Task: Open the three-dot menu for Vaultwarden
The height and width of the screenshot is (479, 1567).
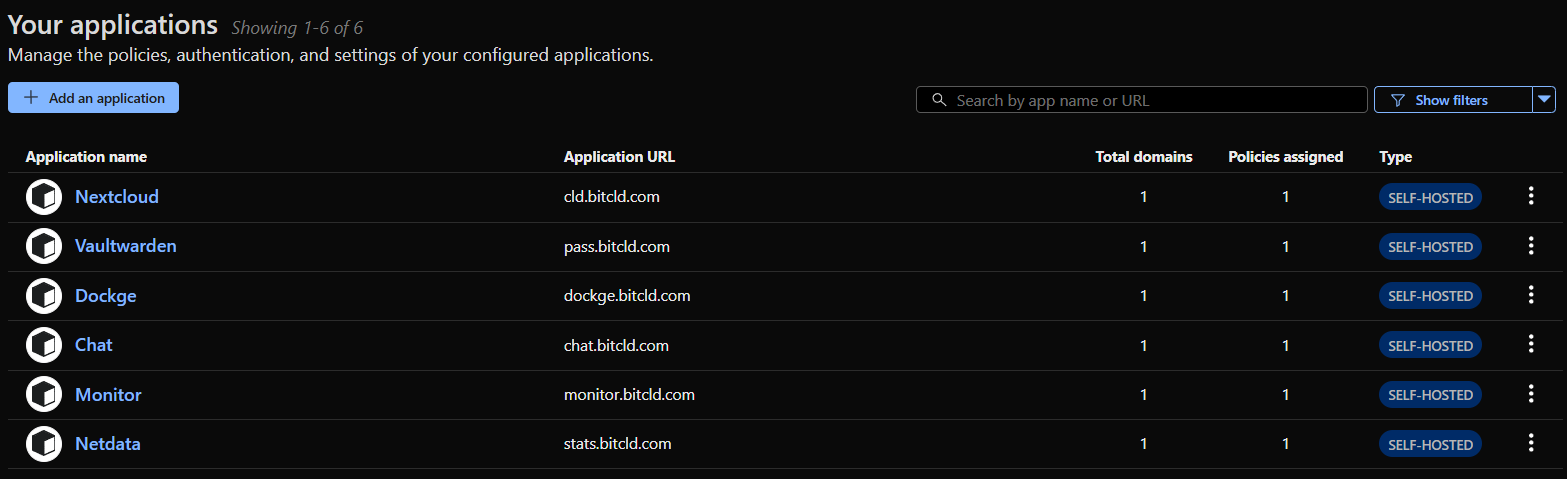Action: 1530,246
